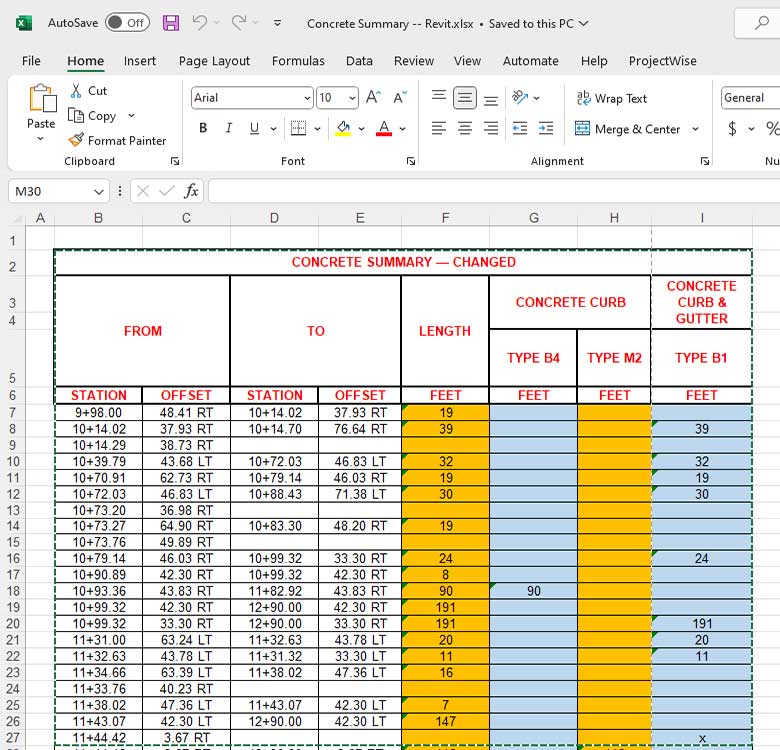780x750 pixels.
Task: Open the Customize Quick Access Toolbar menu
Action: [x=278, y=23]
